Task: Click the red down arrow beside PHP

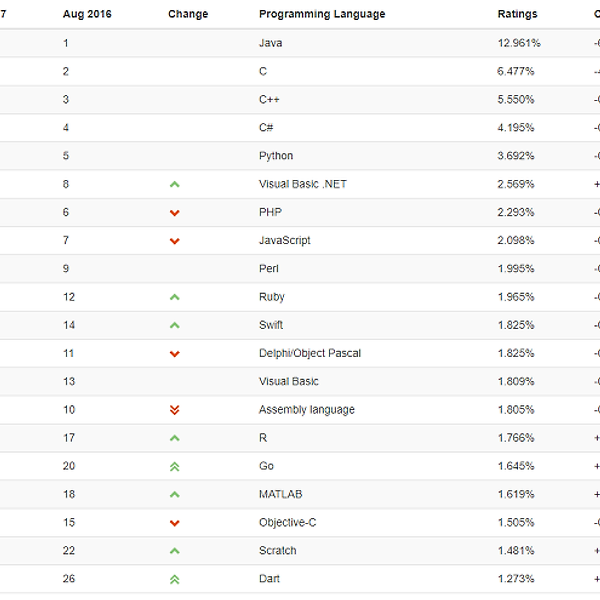Action: (x=174, y=213)
